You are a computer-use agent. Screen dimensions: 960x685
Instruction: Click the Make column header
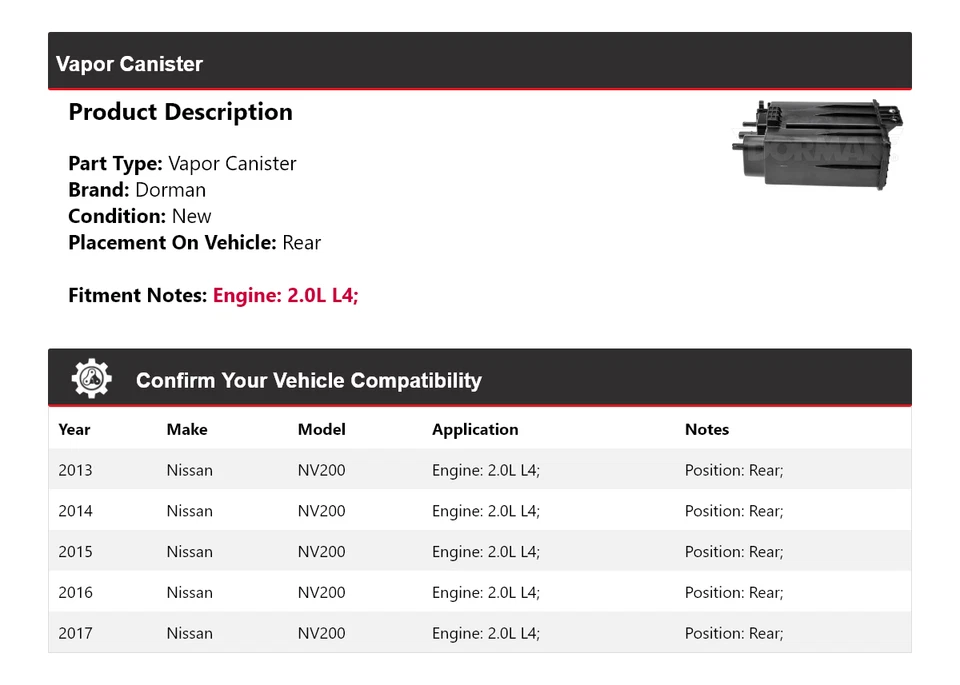[x=187, y=429]
